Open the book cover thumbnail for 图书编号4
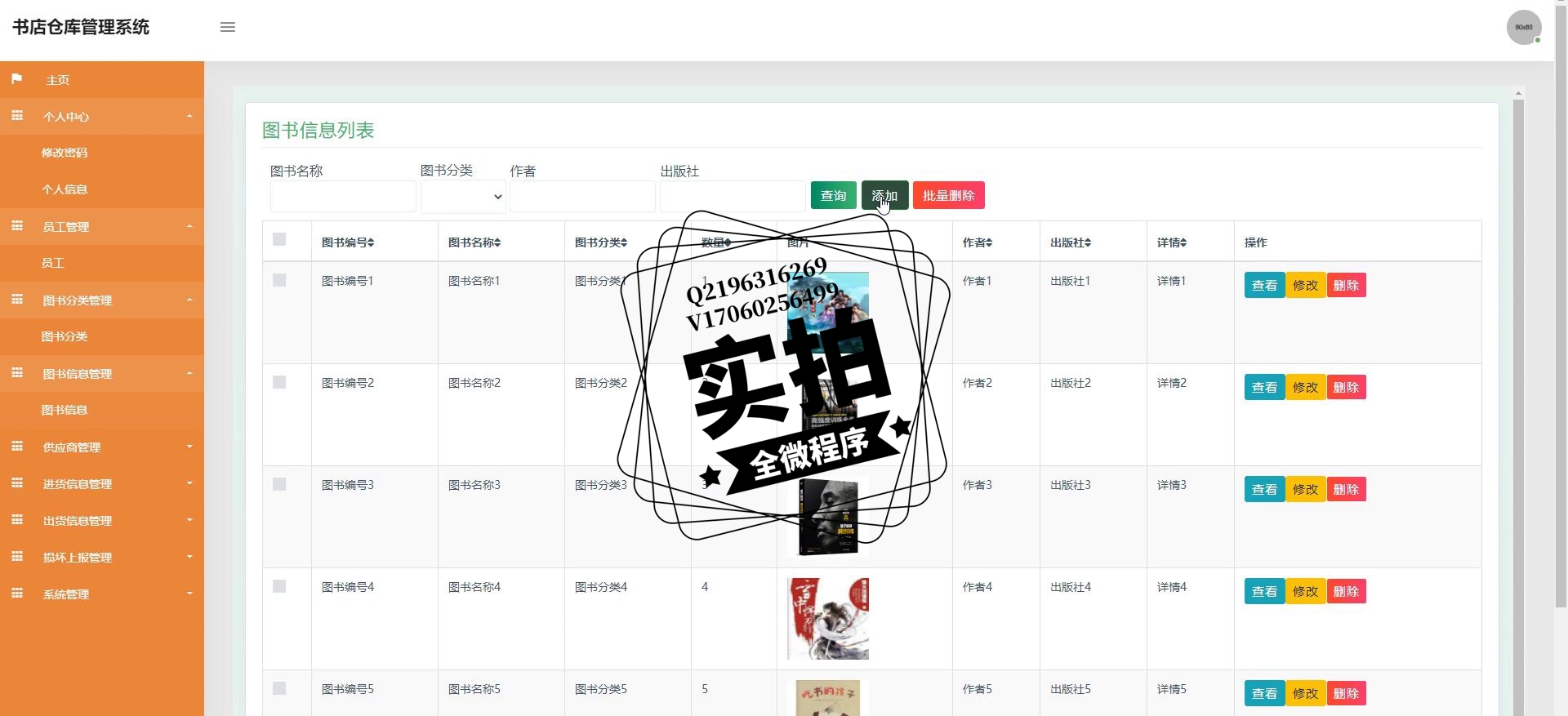This screenshot has width=1568, height=716. 828,618
